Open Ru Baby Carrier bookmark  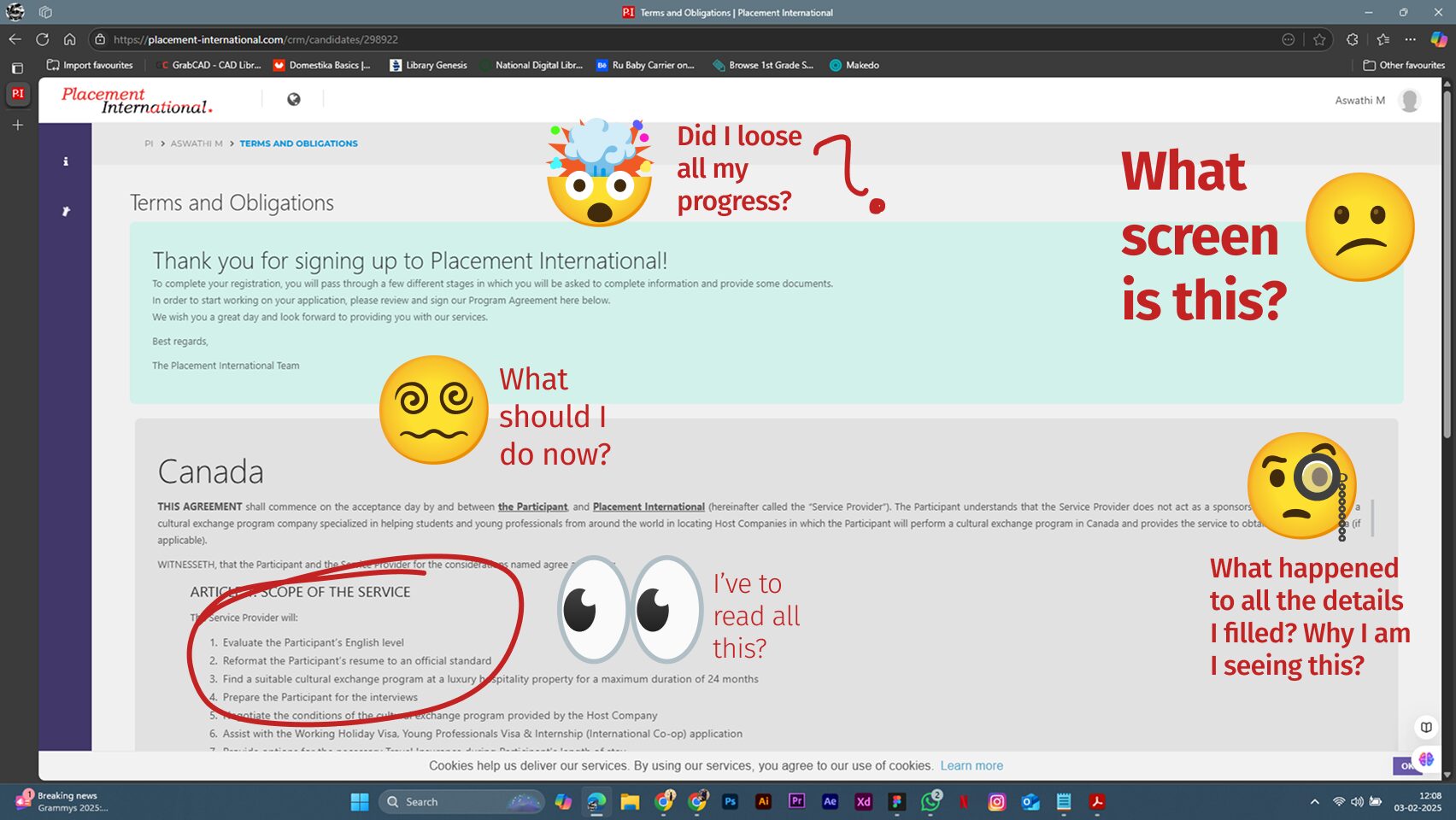[645, 65]
